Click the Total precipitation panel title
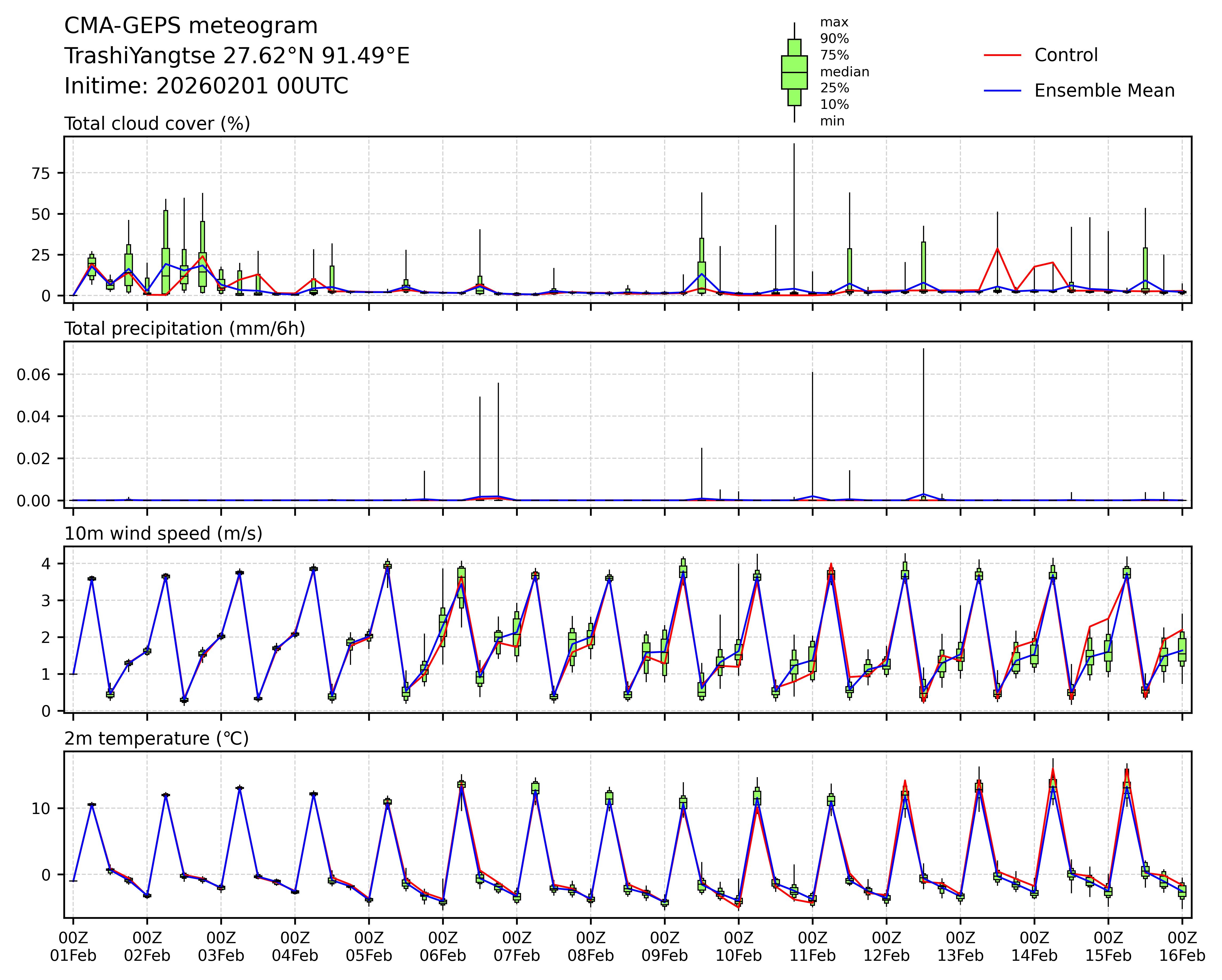This screenshot has height=980, width=1222. 185,329
